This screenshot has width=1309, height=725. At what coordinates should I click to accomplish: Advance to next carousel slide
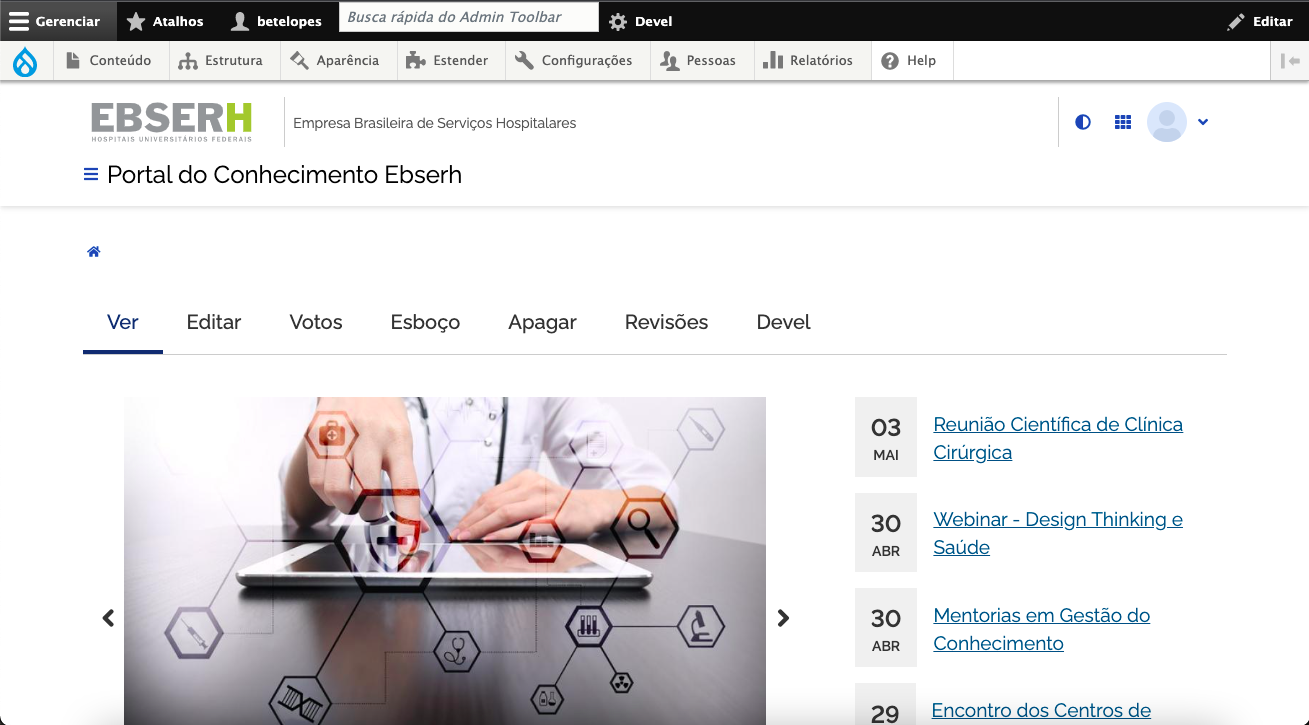783,618
